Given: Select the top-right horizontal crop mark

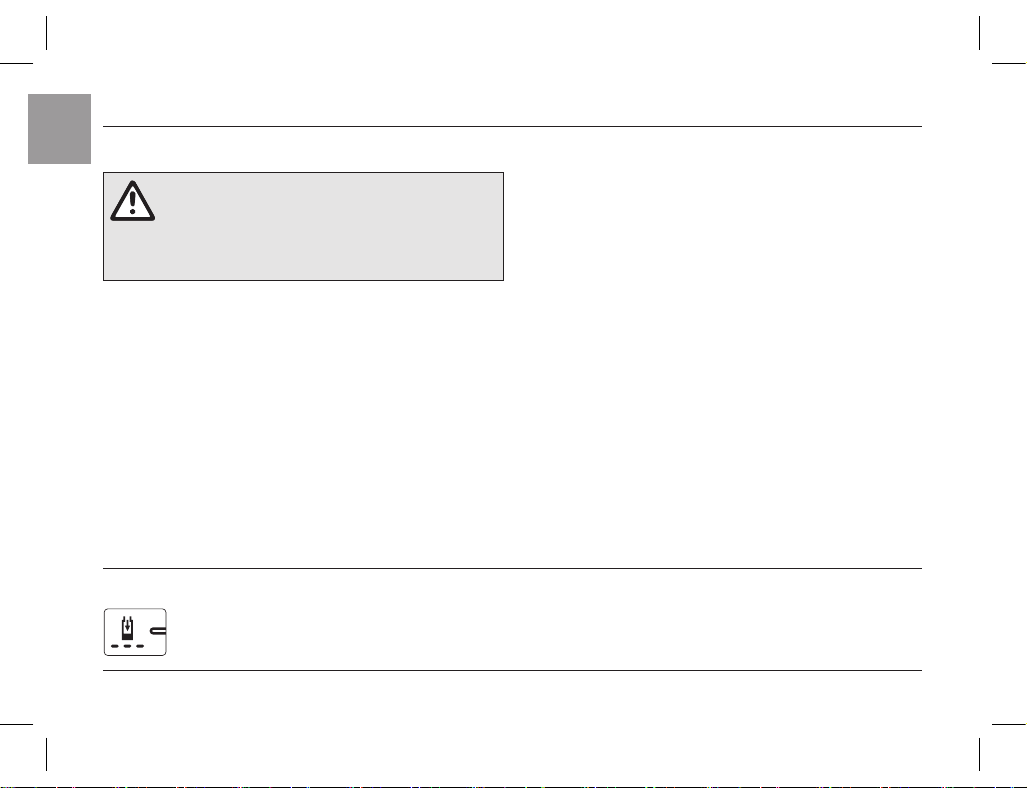Looking at the screenshot, I should (x=1009, y=64).
